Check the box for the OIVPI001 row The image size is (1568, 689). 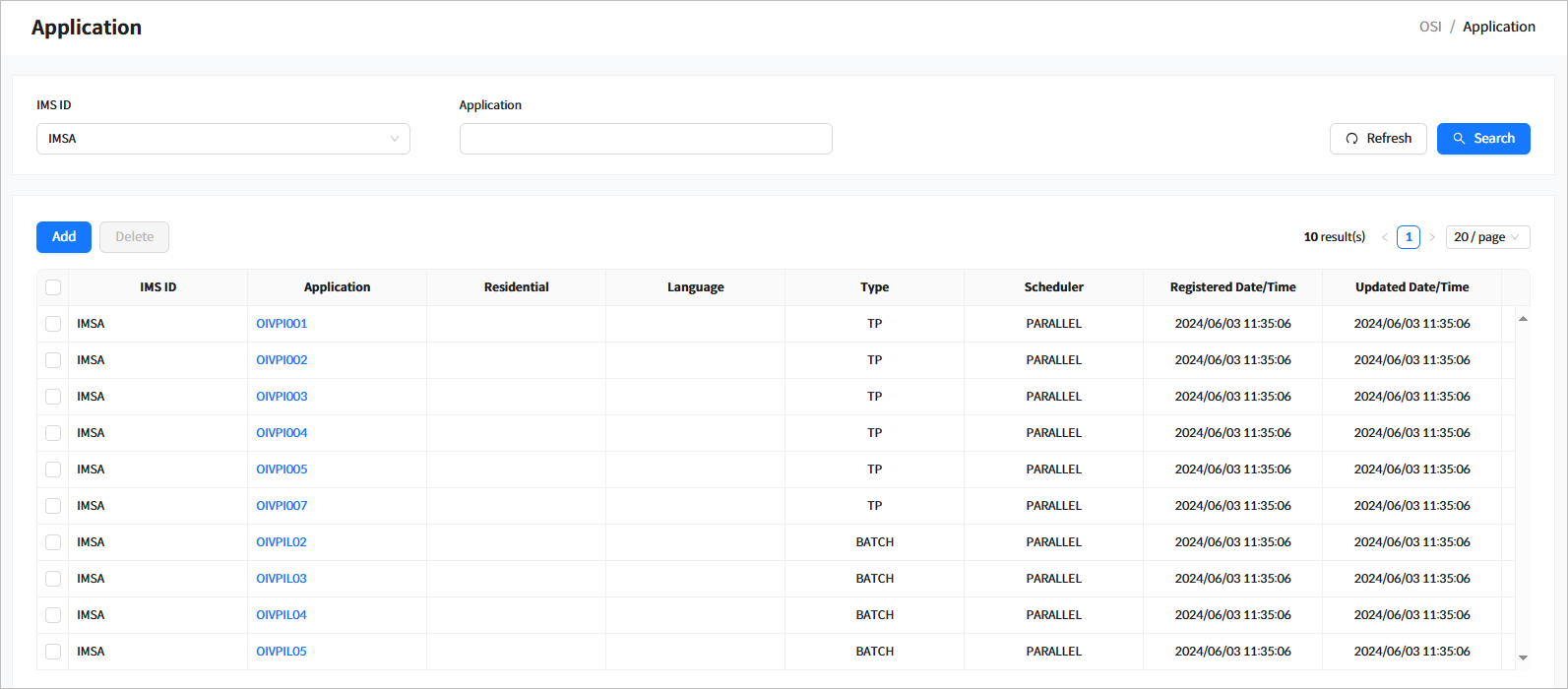pyautogui.click(x=53, y=324)
